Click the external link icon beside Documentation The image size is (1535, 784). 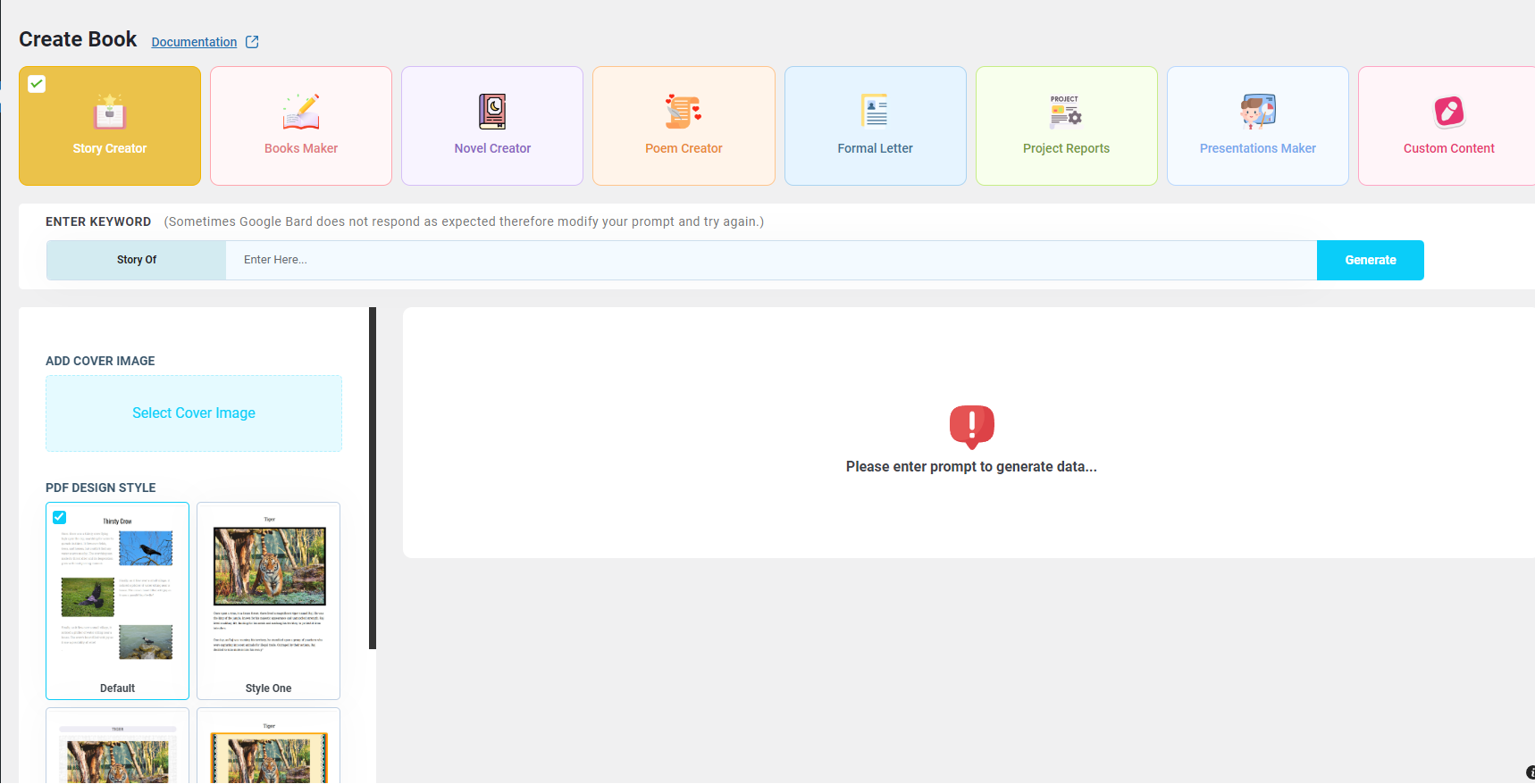pos(252,42)
